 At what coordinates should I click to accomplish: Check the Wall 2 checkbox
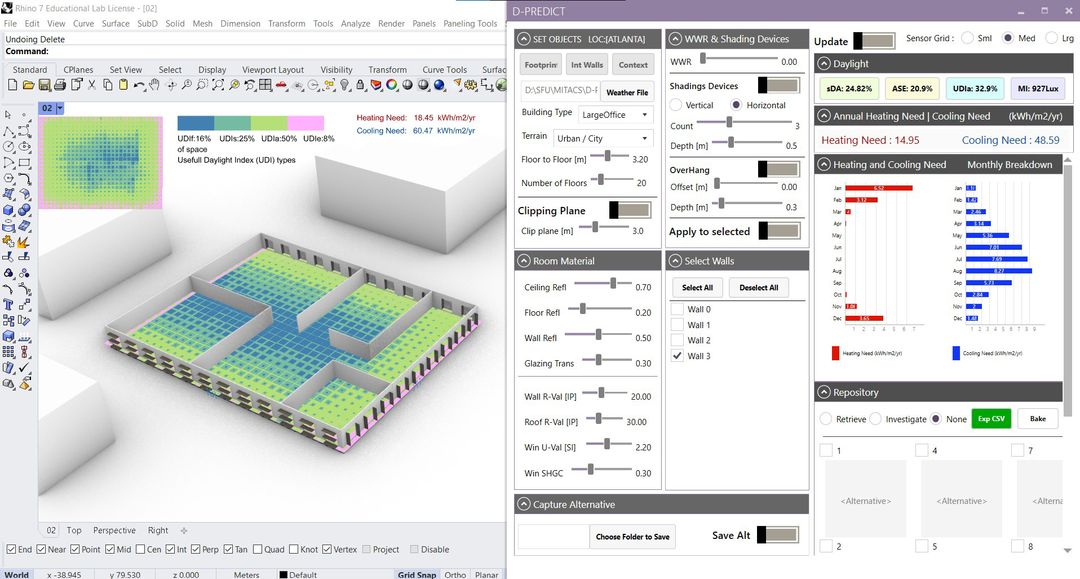[677, 340]
